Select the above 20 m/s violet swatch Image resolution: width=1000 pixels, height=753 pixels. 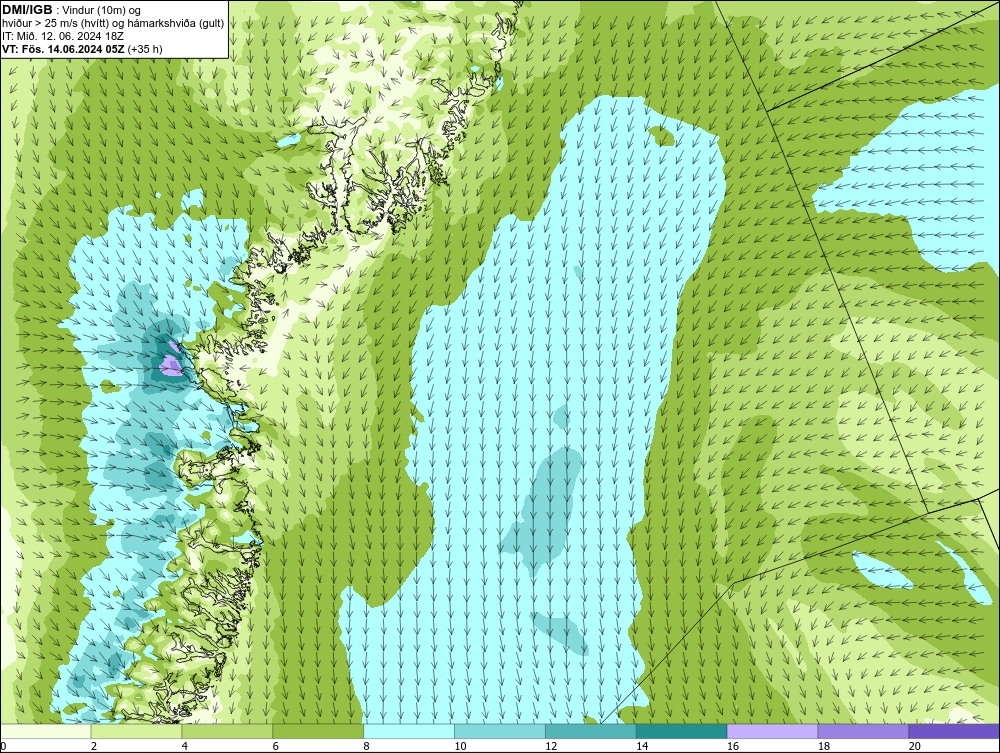pyautogui.click(x=954, y=731)
